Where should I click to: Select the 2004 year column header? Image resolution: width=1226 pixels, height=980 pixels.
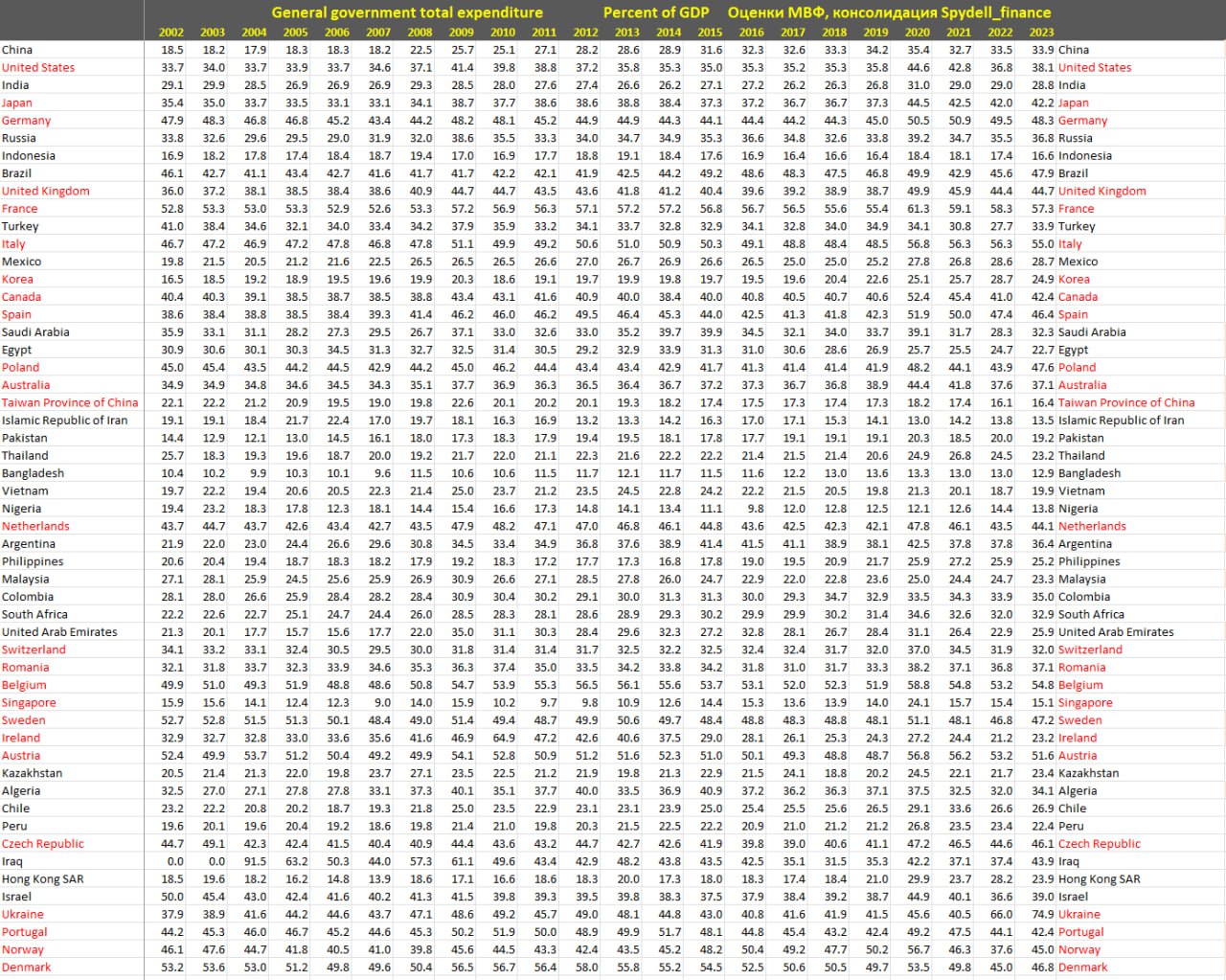click(254, 33)
